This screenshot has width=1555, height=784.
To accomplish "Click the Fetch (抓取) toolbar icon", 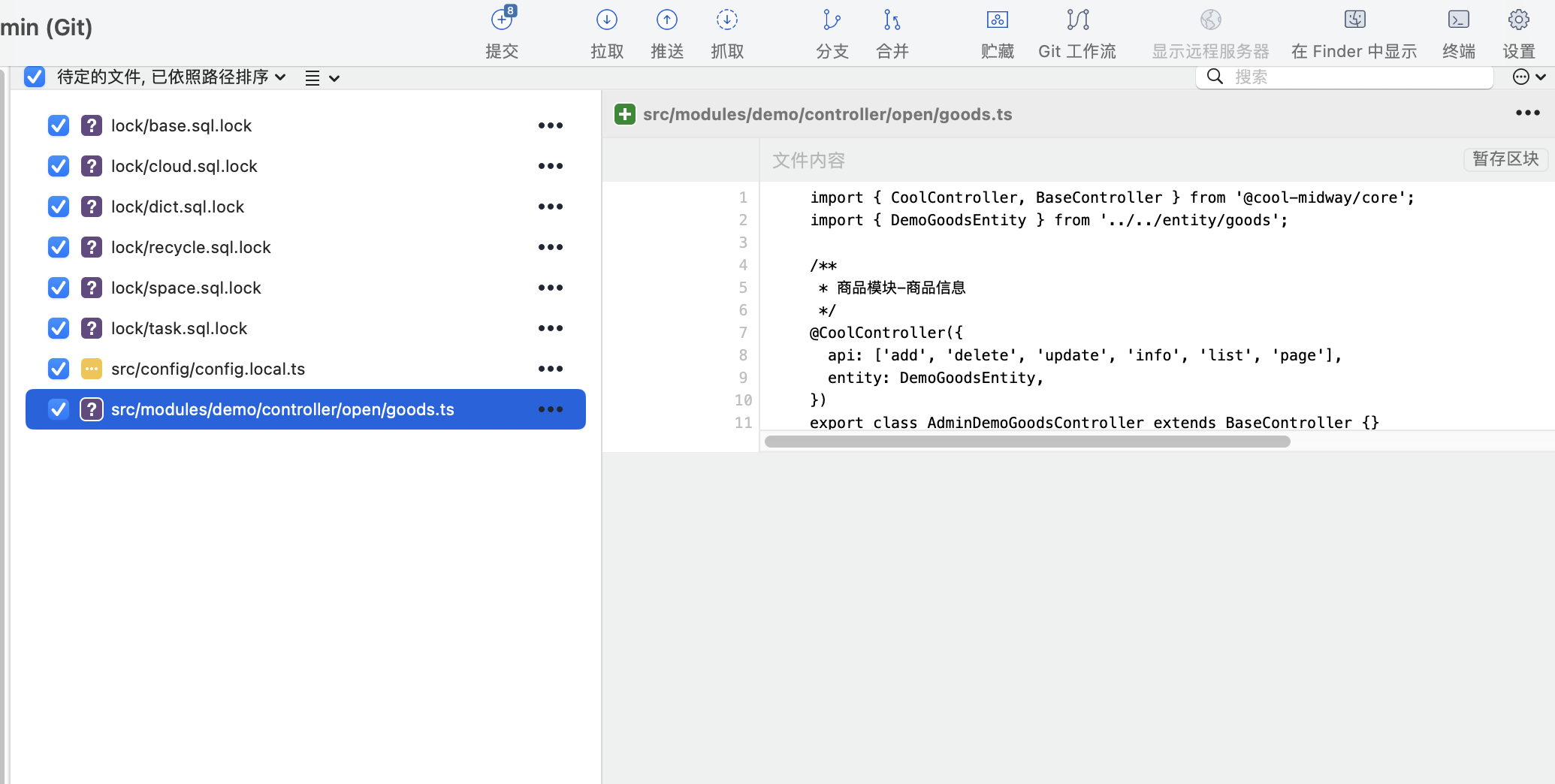I will coord(727,20).
